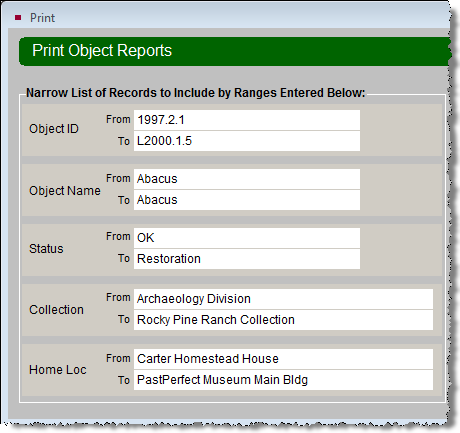Click the Status To field showing Restoration

point(247,259)
